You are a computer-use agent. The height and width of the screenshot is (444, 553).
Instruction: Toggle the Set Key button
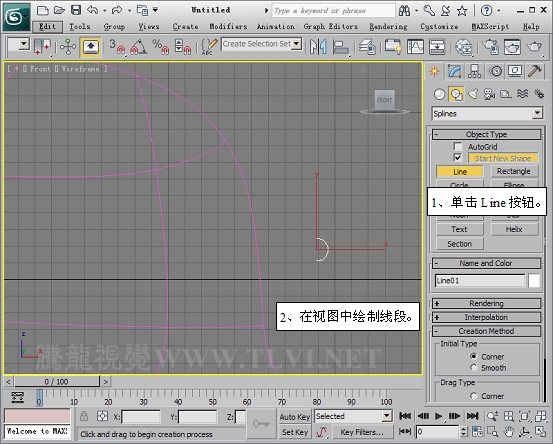(x=295, y=432)
